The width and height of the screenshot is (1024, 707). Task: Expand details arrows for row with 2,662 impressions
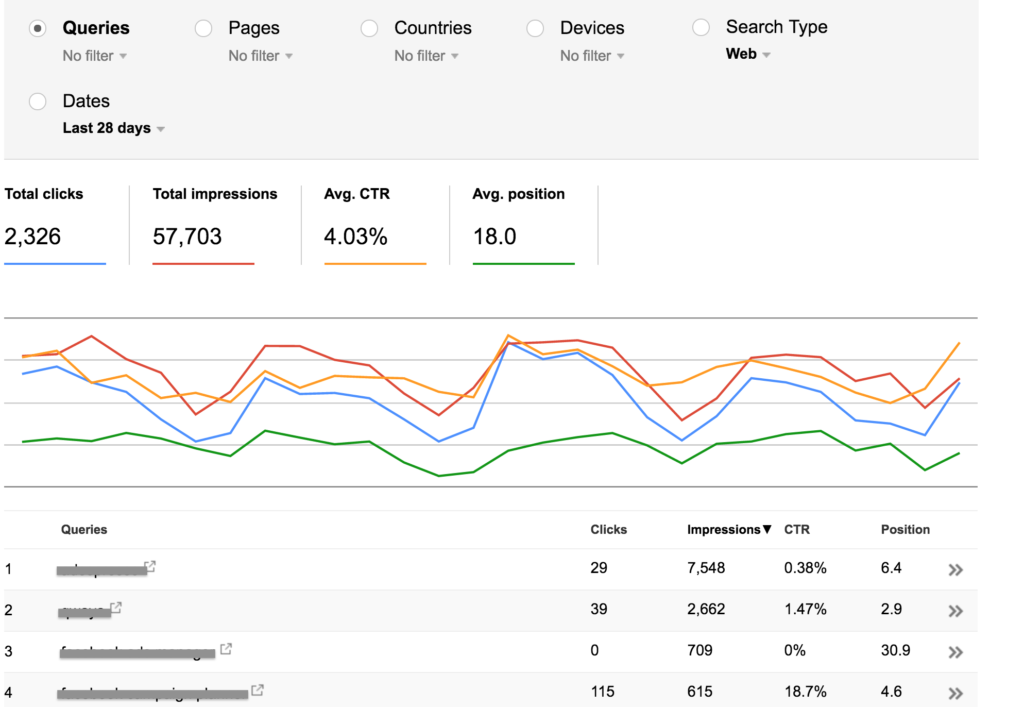coord(955,611)
